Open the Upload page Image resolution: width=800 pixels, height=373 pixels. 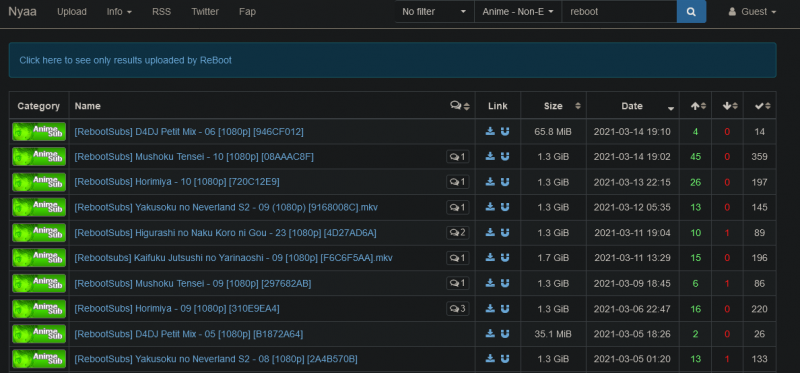(x=72, y=12)
